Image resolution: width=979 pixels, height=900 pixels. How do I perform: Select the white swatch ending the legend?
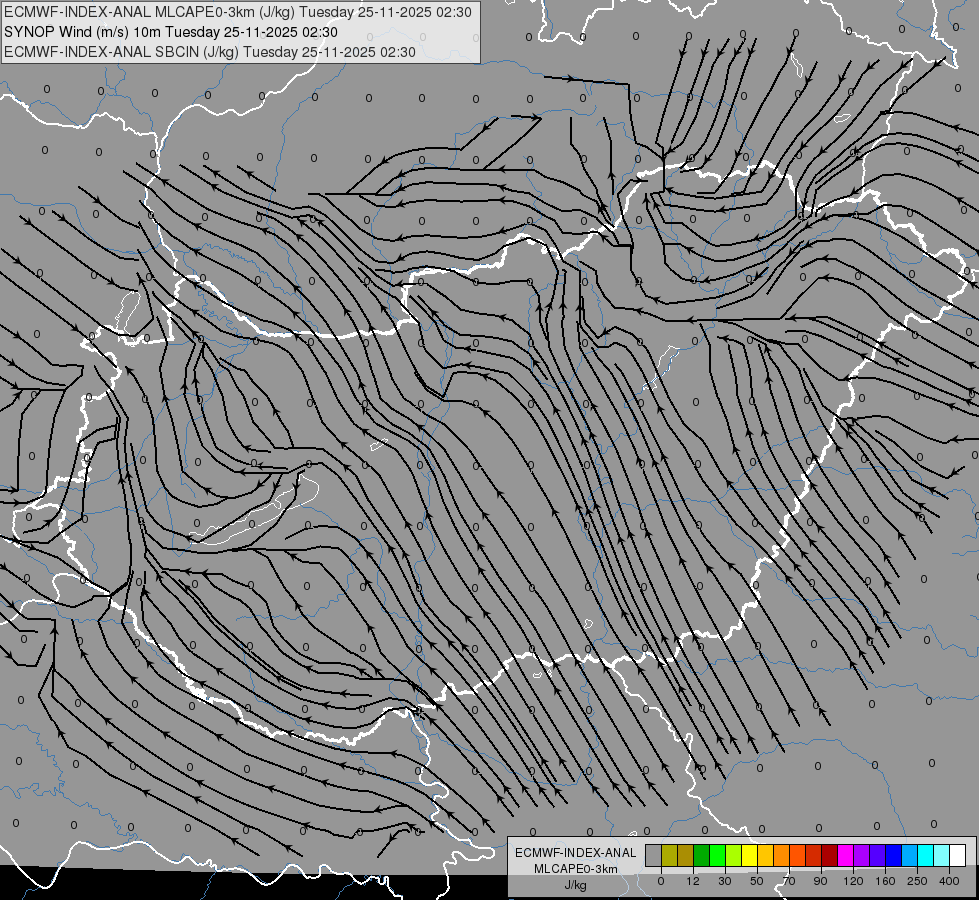(x=958, y=855)
